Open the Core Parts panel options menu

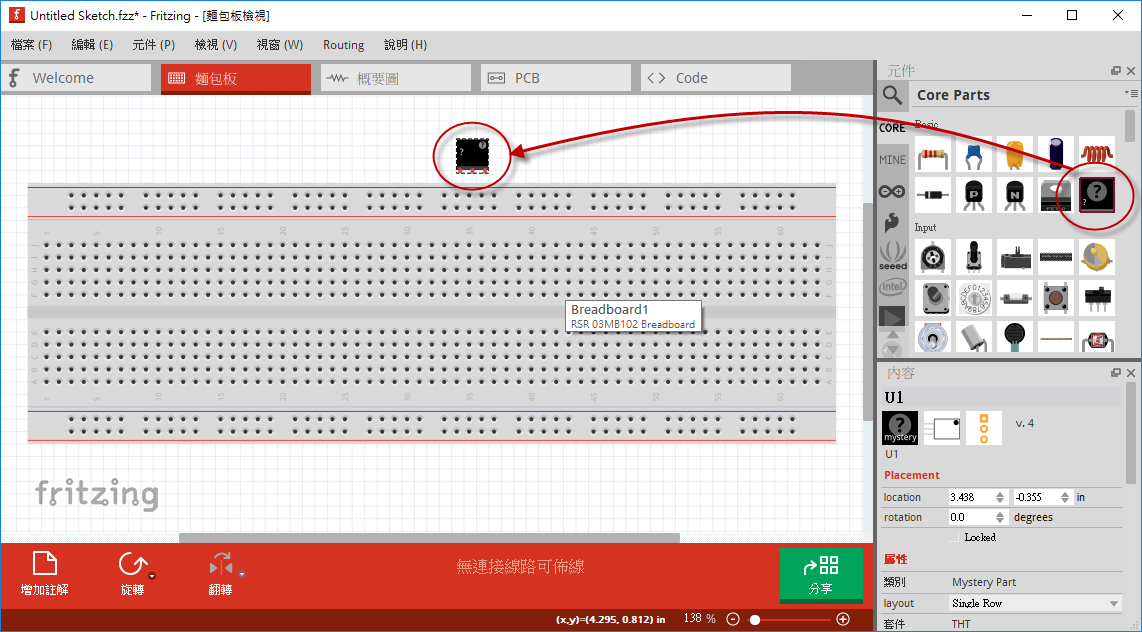coord(1134,93)
